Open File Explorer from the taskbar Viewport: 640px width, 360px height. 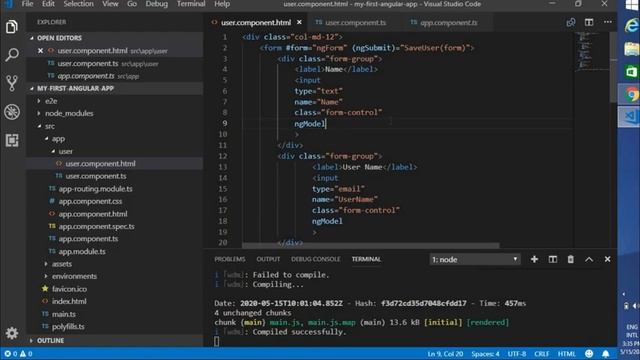(631, 49)
